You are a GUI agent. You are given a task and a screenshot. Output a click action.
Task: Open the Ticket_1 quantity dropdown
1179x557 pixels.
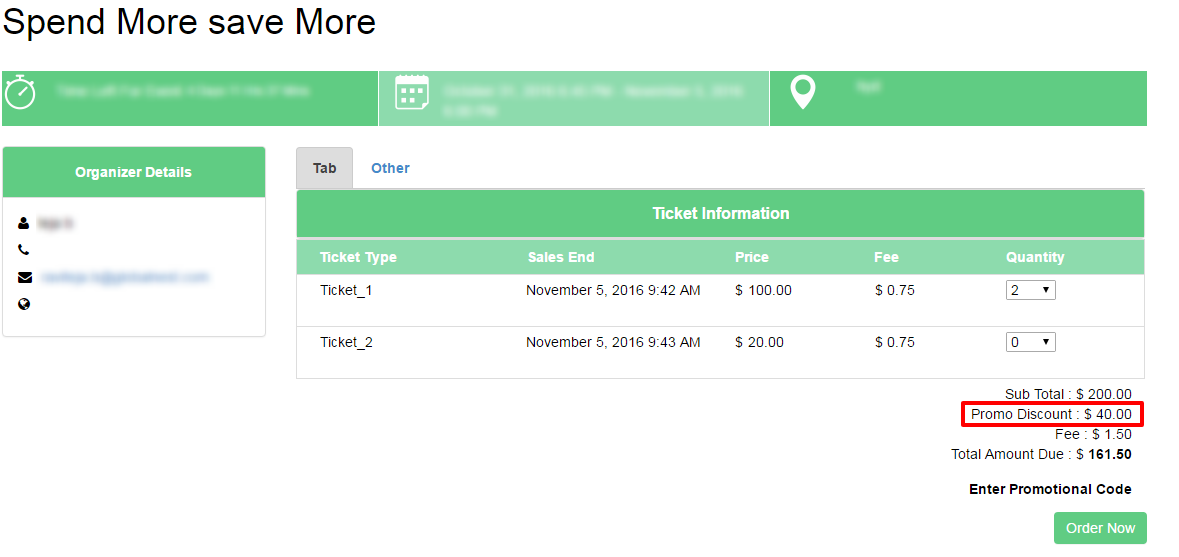(x=1030, y=290)
